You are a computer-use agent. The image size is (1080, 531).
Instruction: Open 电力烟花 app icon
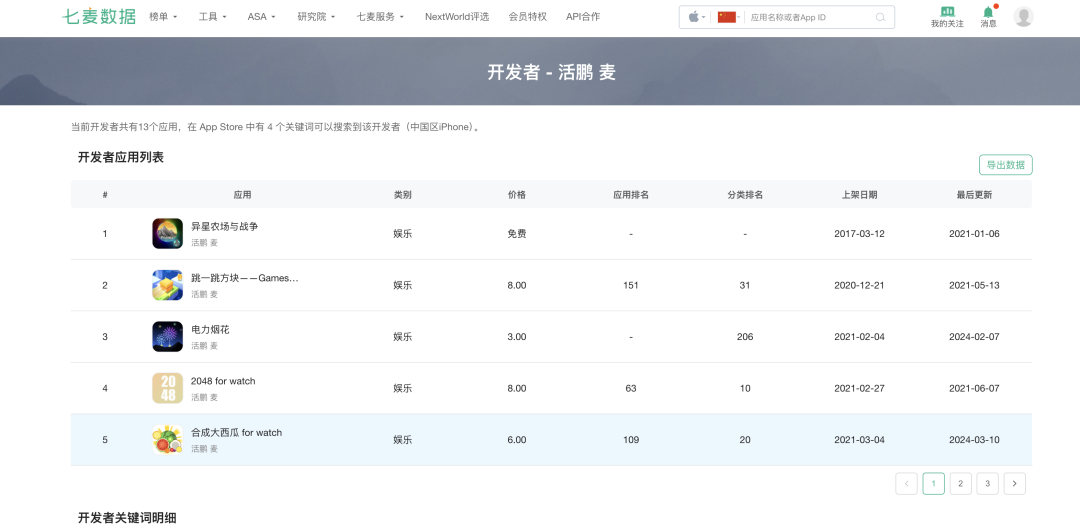tap(167, 337)
